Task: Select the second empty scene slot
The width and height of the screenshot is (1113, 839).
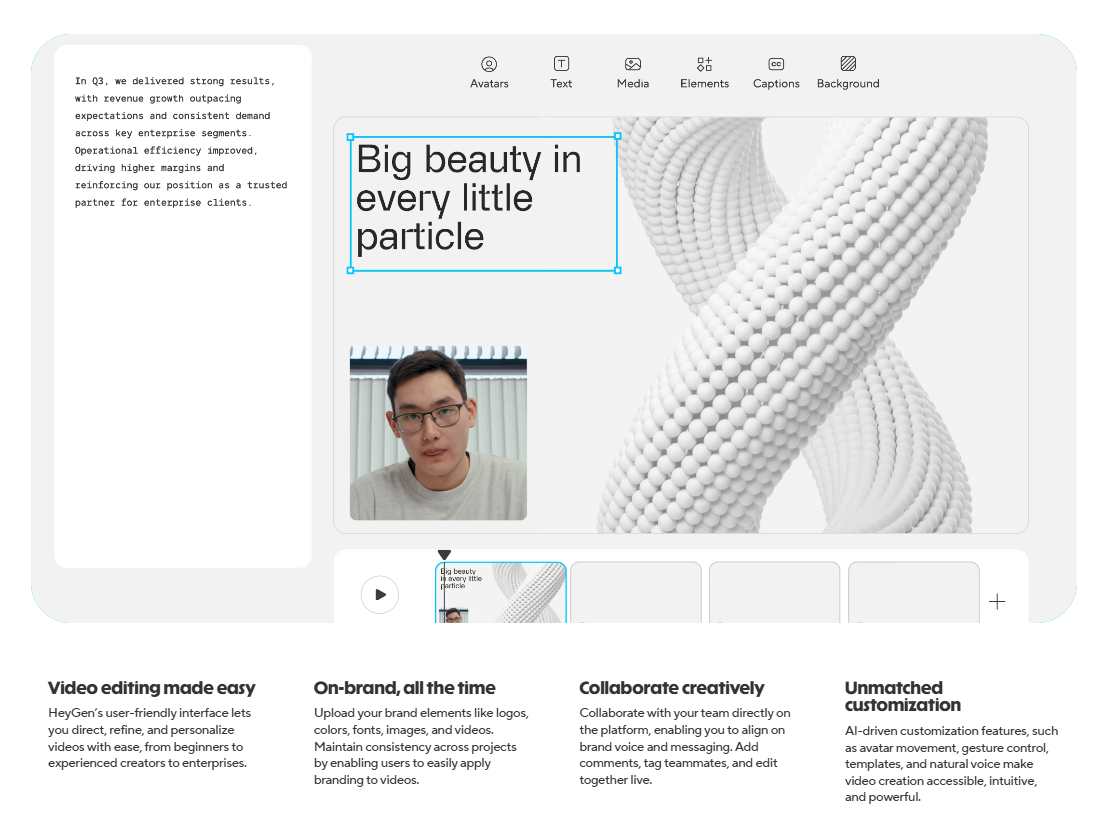Action: [x=636, y=593]
